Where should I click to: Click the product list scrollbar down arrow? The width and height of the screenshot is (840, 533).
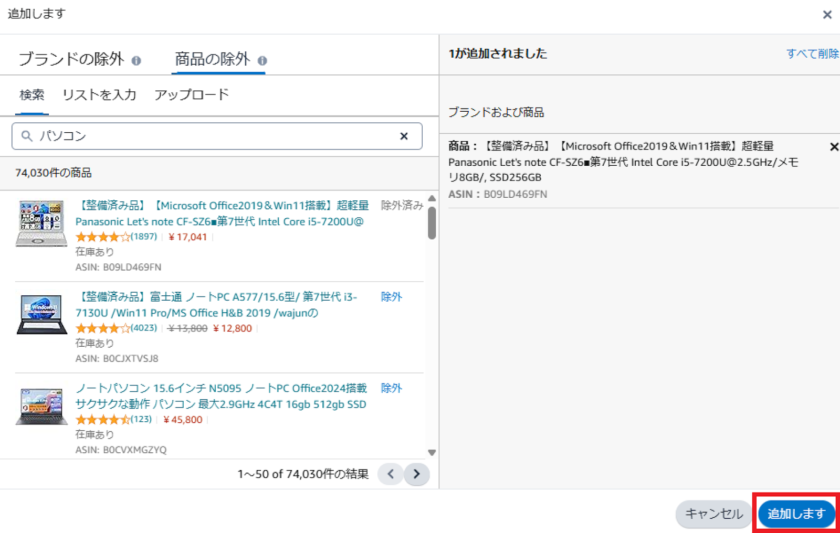pyautogui.click(x=432, y=453)
